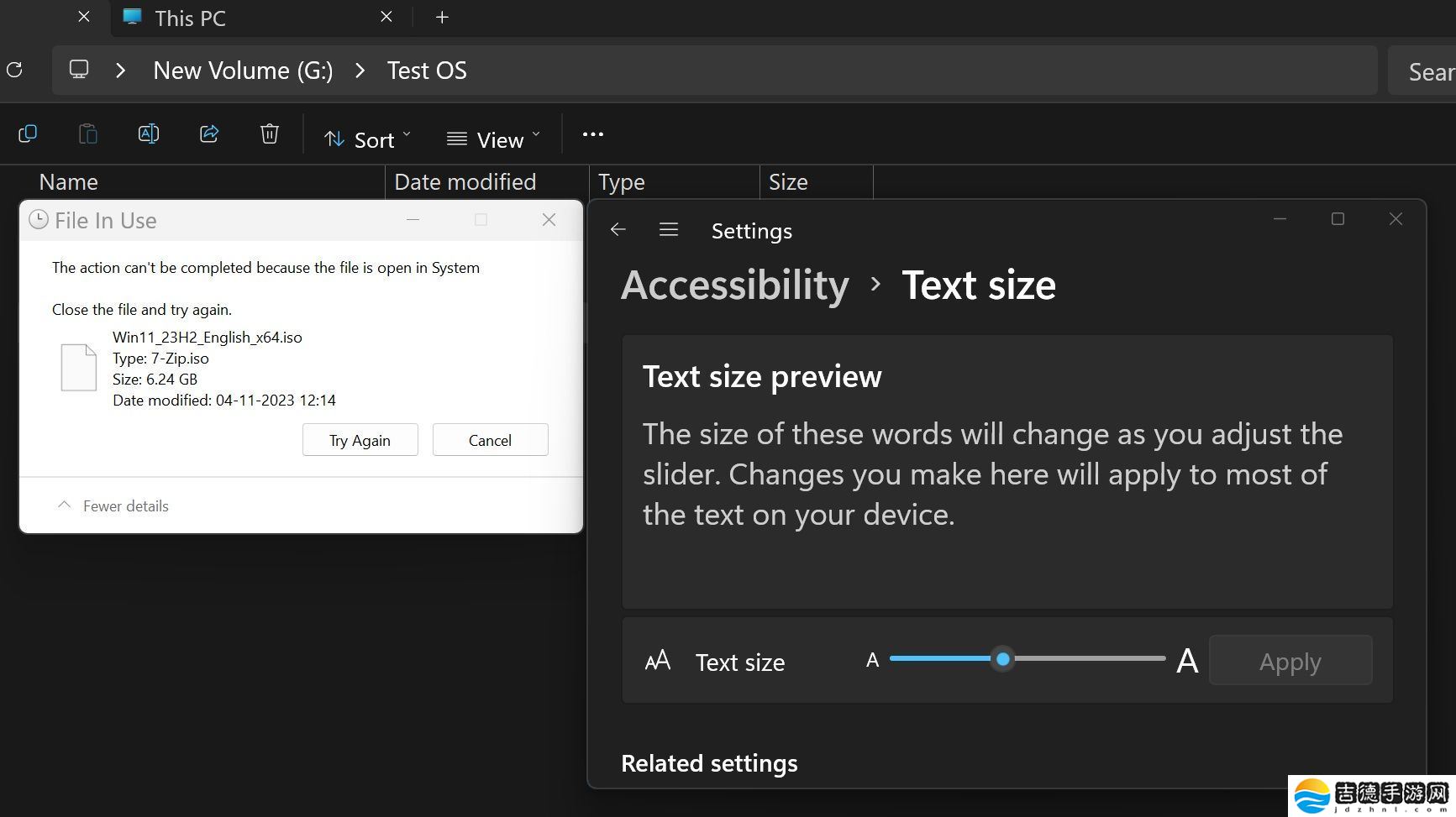Click the Share icon in Explorer toolbar

pyautogui.click(x=209, y=134)
